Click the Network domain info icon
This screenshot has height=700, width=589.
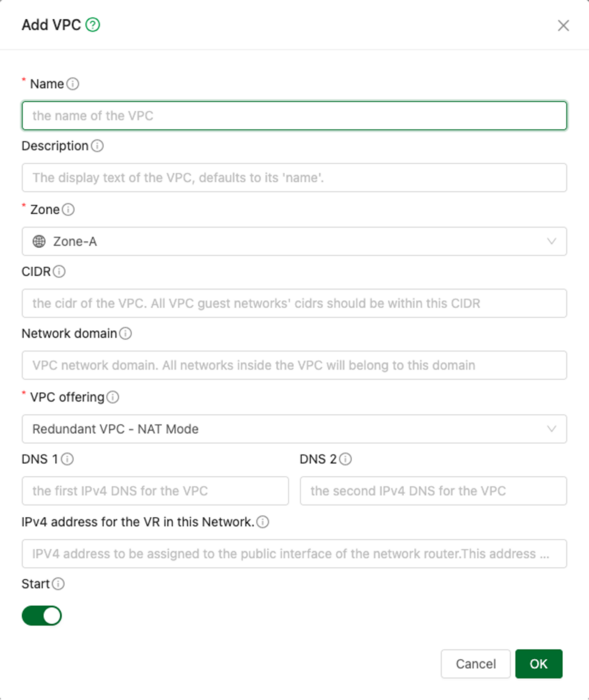click(125, 333)
